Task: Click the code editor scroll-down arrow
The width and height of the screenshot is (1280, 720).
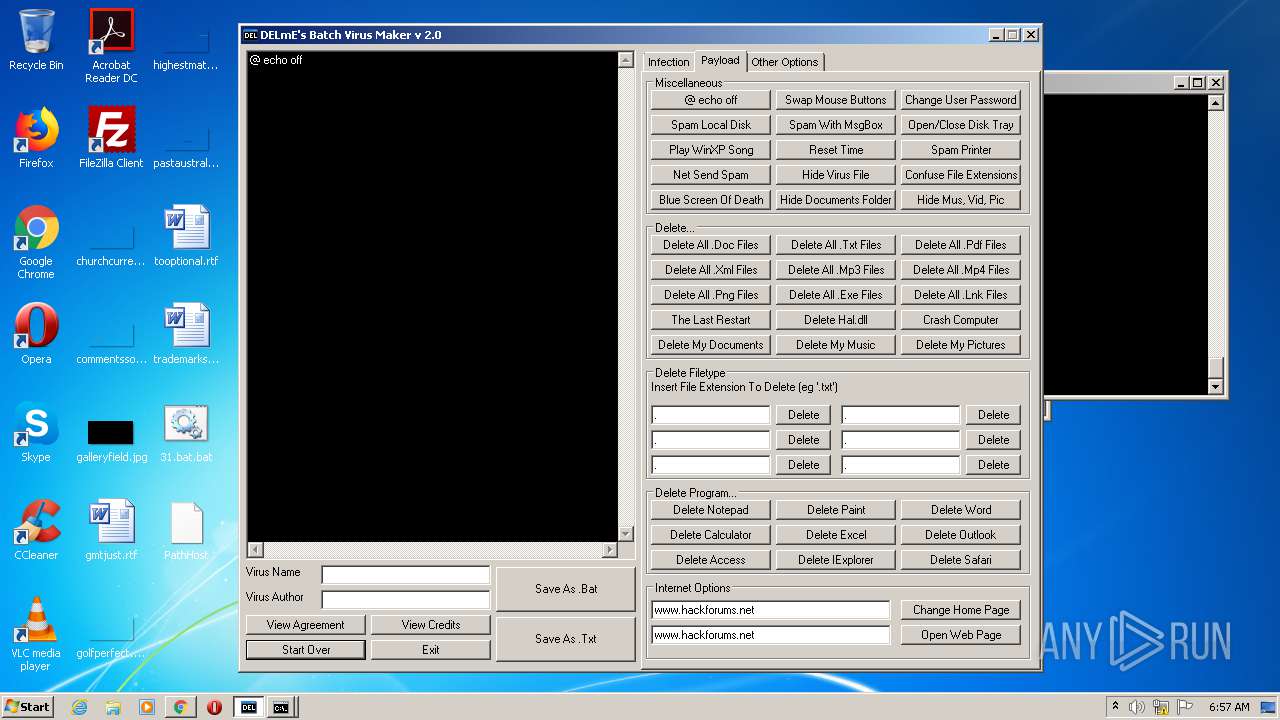Action: 626,534
